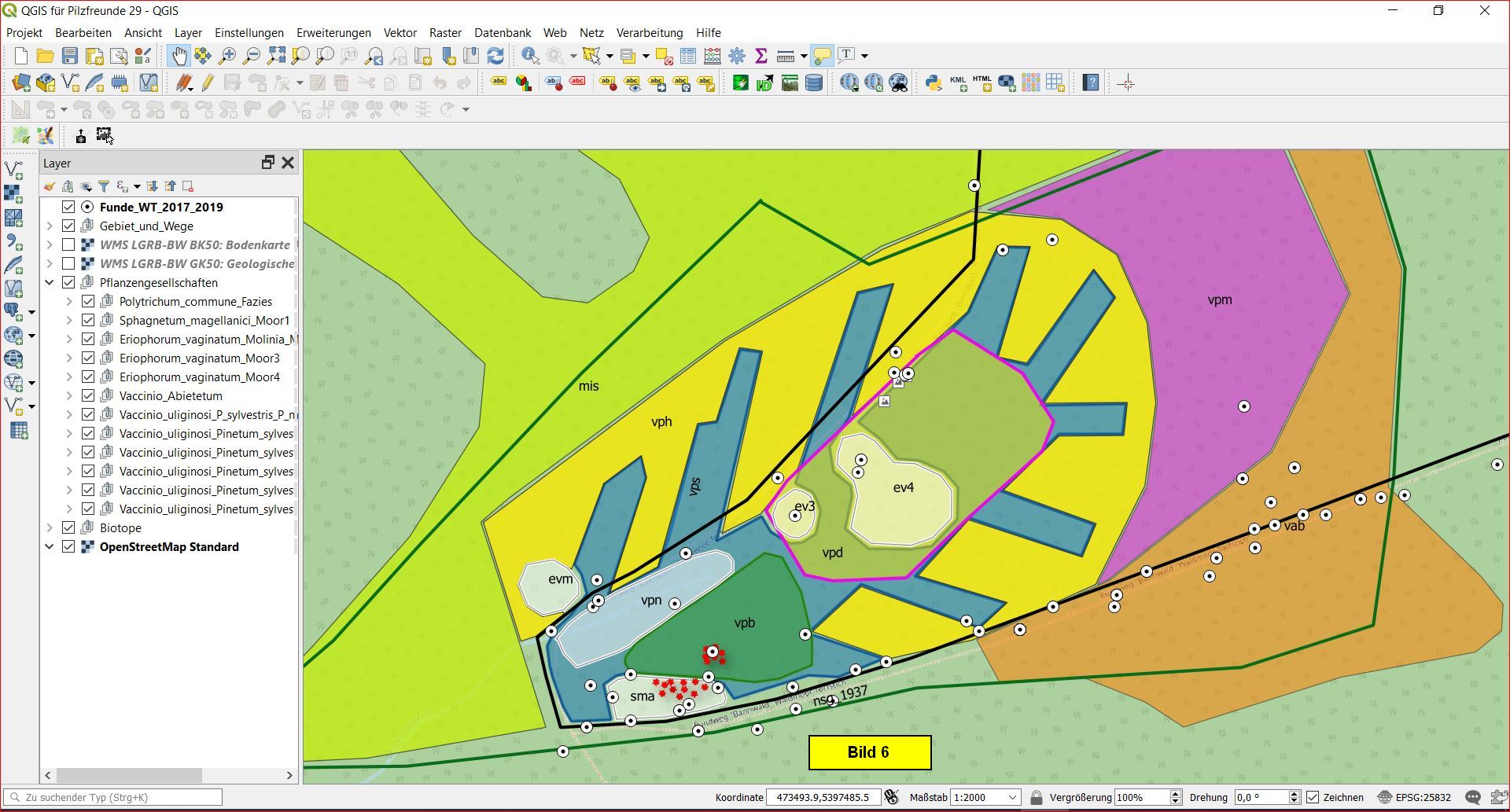Click the Zoom Full extent icon
1510x812 pixels.
pyautogui.click(x=276, y=56)
